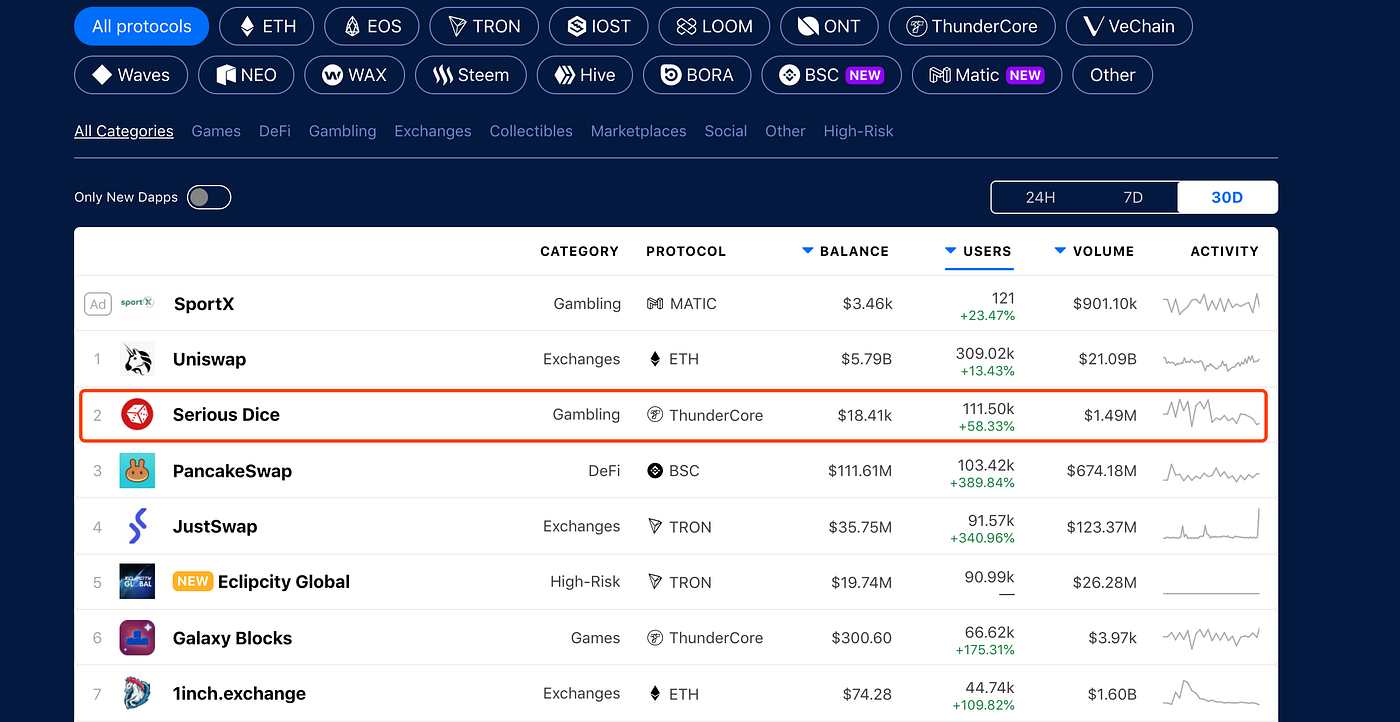Select the Other protocol filter
The width and height of the screenshot is (1400, 722).
(1112, 75)
